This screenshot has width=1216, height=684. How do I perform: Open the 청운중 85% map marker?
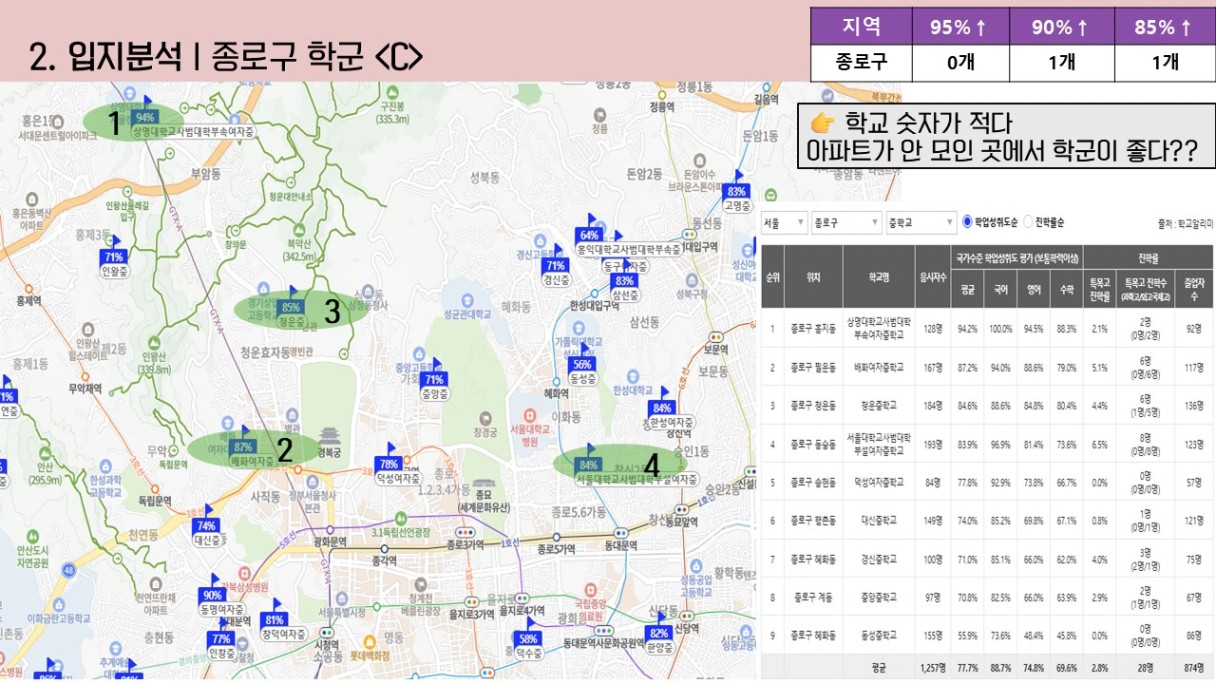pos(291,307)
